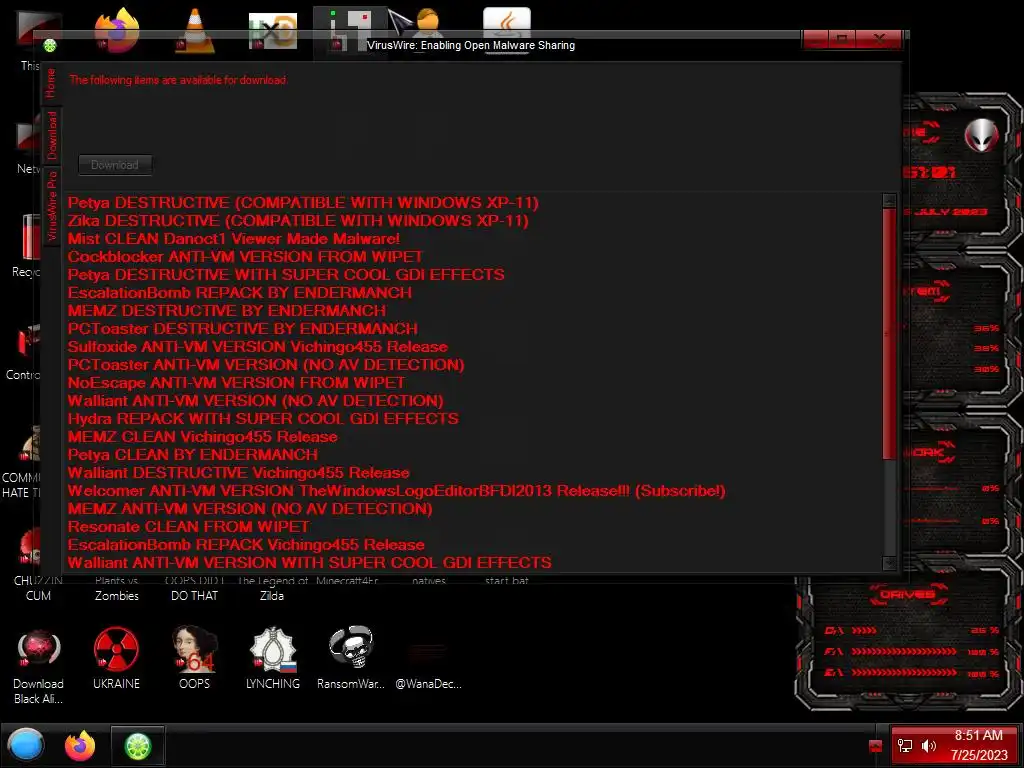1024x768 pixels.
Task: Click the list scrollbar down arrow
Action: tap(889, 563)
